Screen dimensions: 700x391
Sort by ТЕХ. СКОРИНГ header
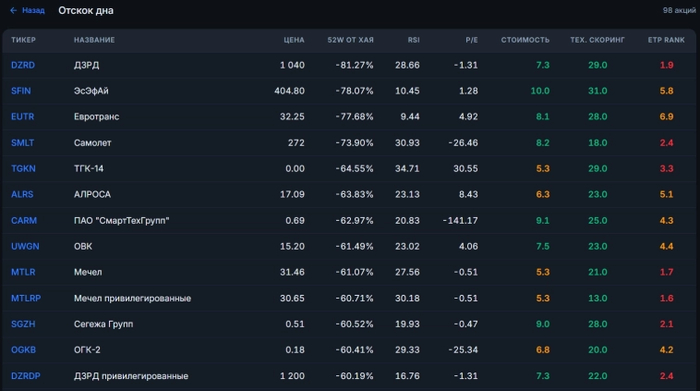(597, 40)
